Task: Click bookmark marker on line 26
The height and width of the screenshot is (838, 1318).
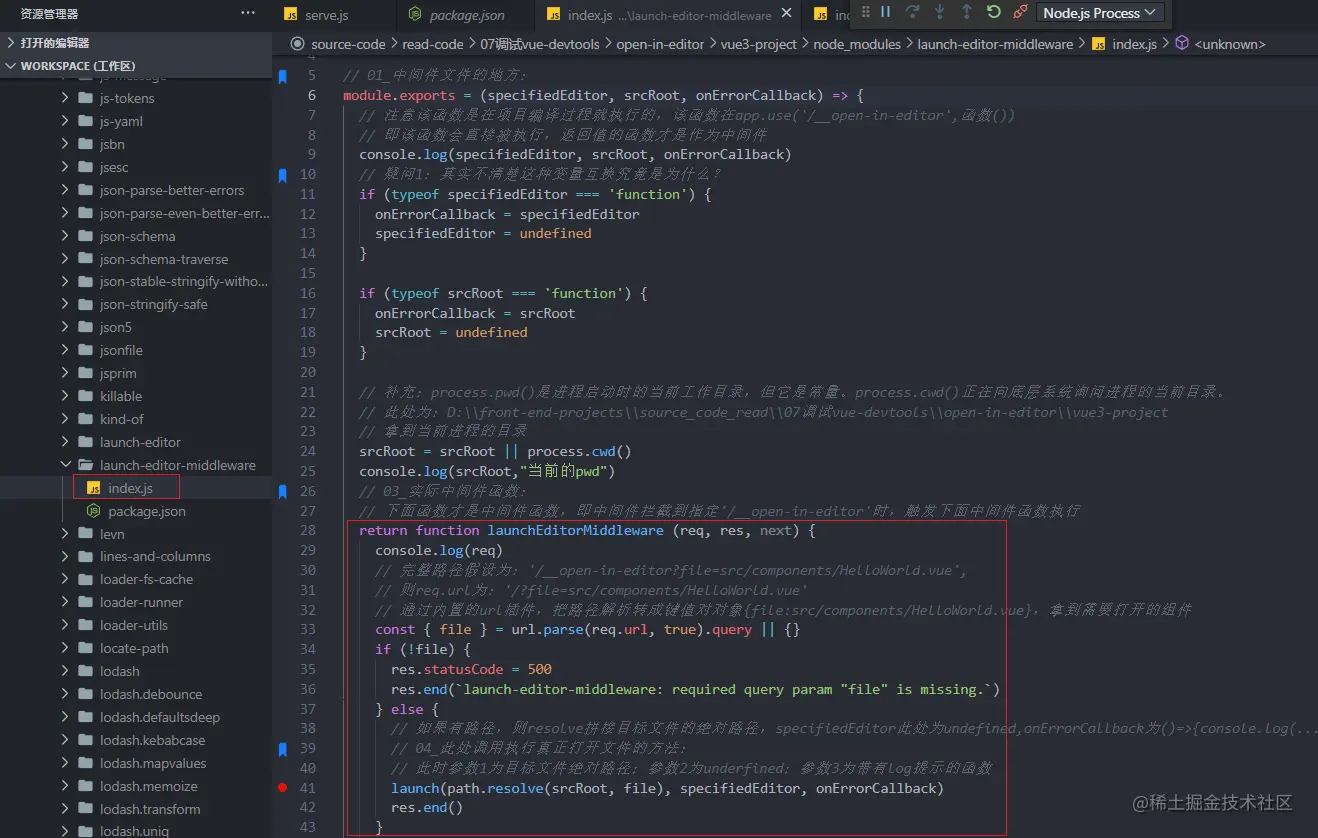Action: [282, 491]
